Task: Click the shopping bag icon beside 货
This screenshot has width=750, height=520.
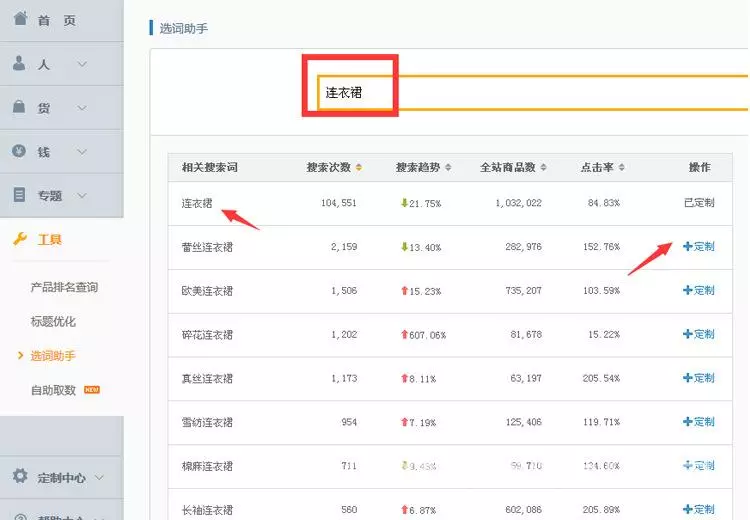Action: (x=19, y=106)
